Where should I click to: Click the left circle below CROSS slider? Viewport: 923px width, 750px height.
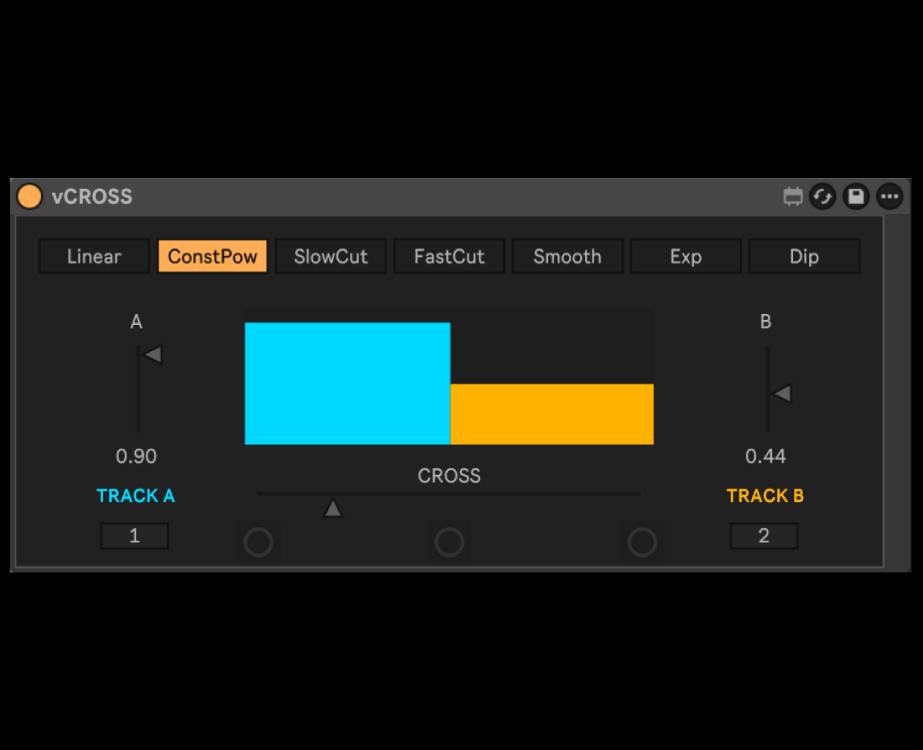click(258, 542)
